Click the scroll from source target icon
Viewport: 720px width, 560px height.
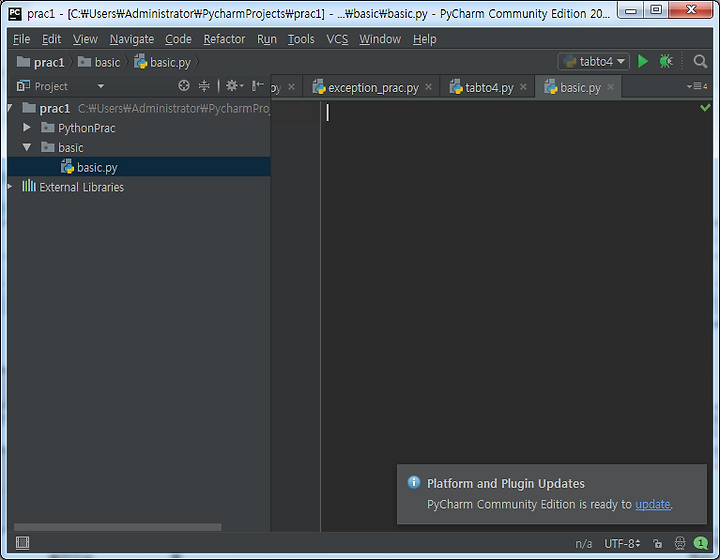tap(184, 86)
